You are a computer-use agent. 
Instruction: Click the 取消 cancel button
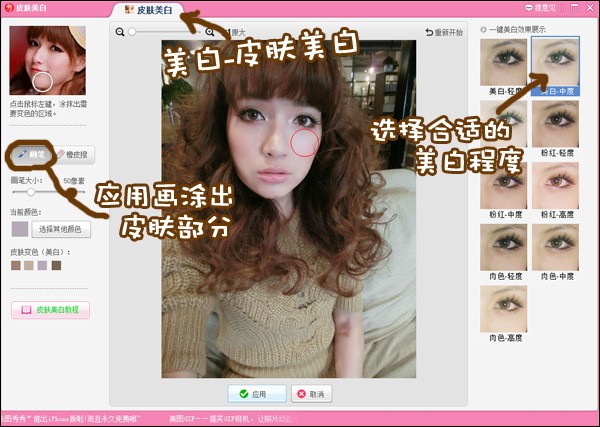tap(311, 394)
